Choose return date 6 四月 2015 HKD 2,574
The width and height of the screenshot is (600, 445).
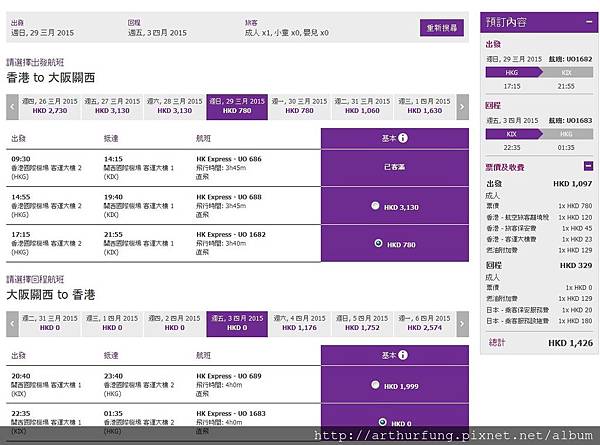pyautogui.click(x=424, y=324)
